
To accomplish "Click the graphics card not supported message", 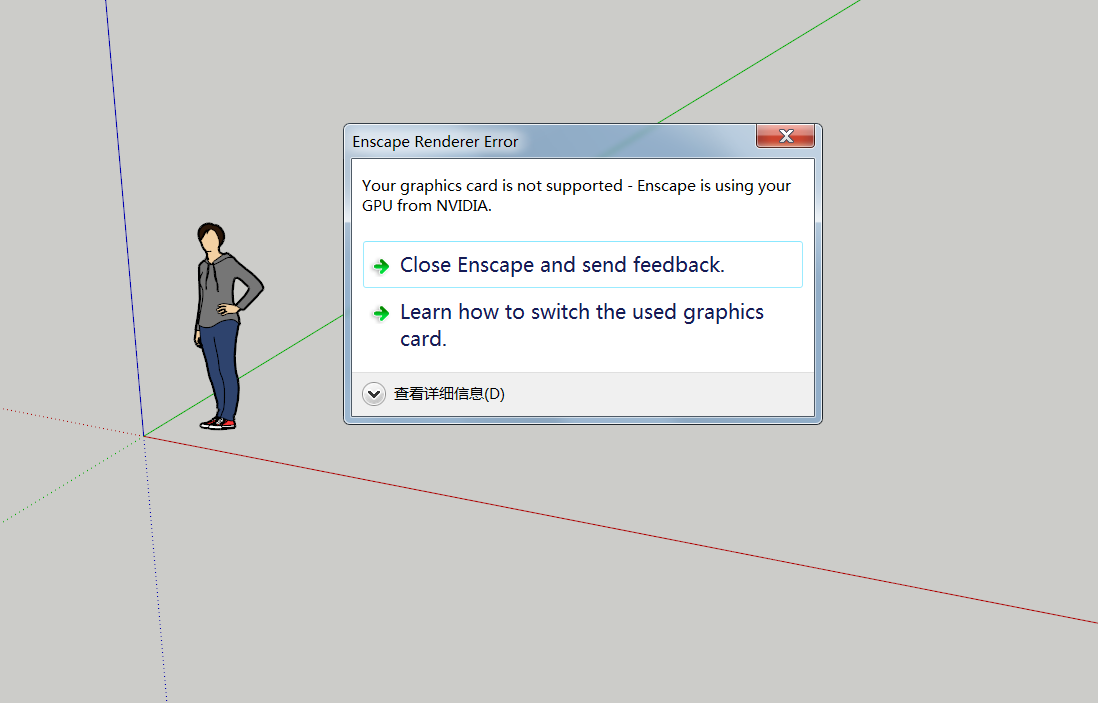I will click(x=576, y=195).
